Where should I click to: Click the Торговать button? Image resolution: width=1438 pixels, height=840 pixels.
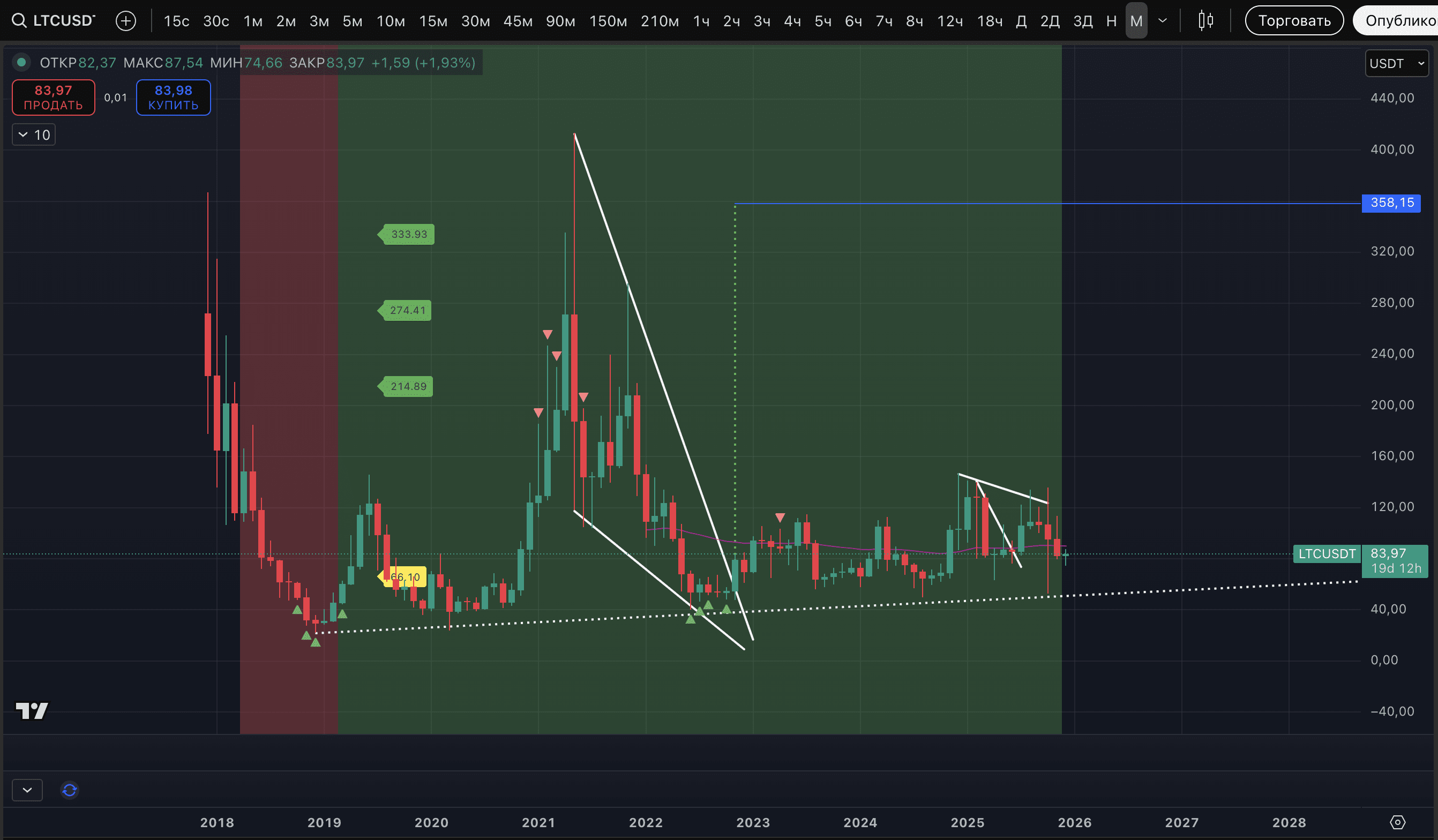[x=1294, y=21]
